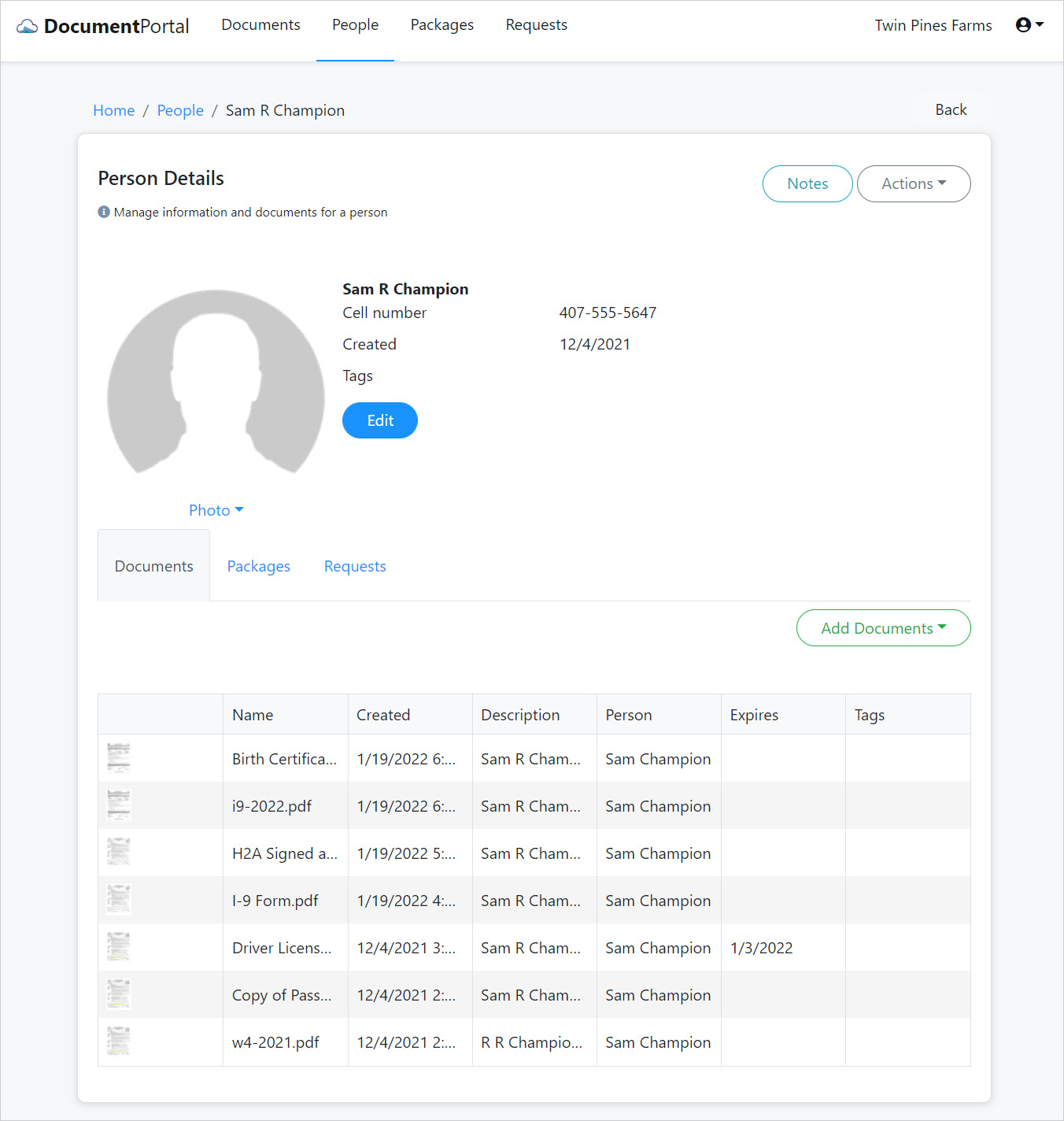Switch to the Packages tab
The height and width of the screenshot is (1121, 1064).
(258, 566)
